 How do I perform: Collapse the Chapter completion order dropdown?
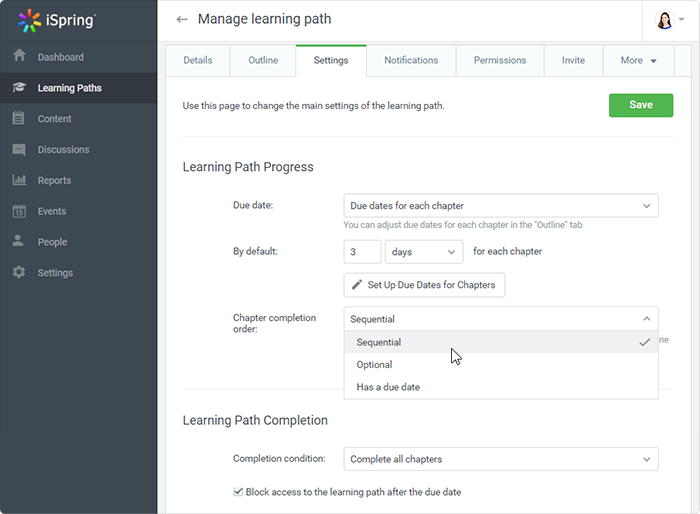[501, 319]
